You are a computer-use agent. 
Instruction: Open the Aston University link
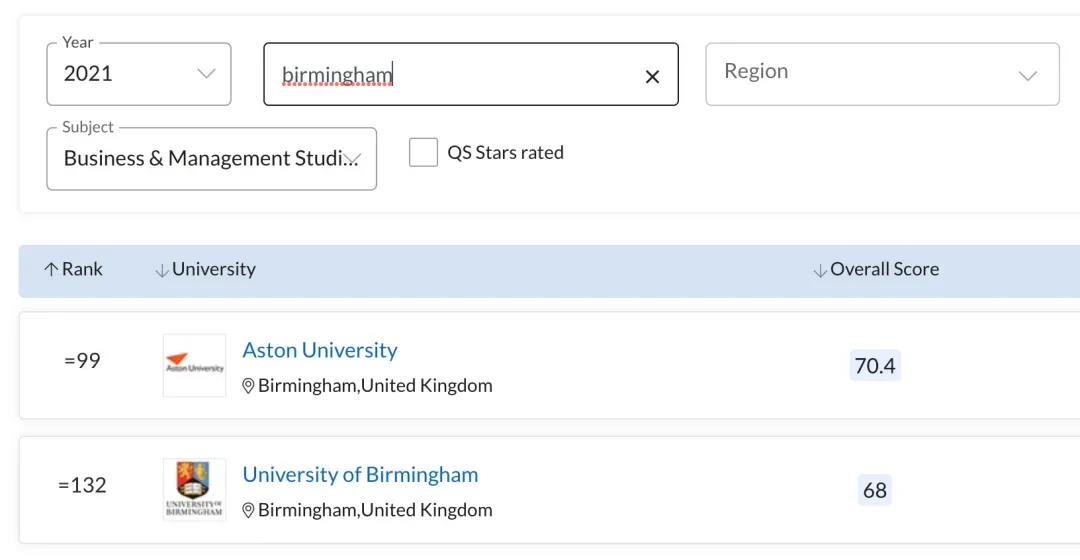tap(320, 350)
